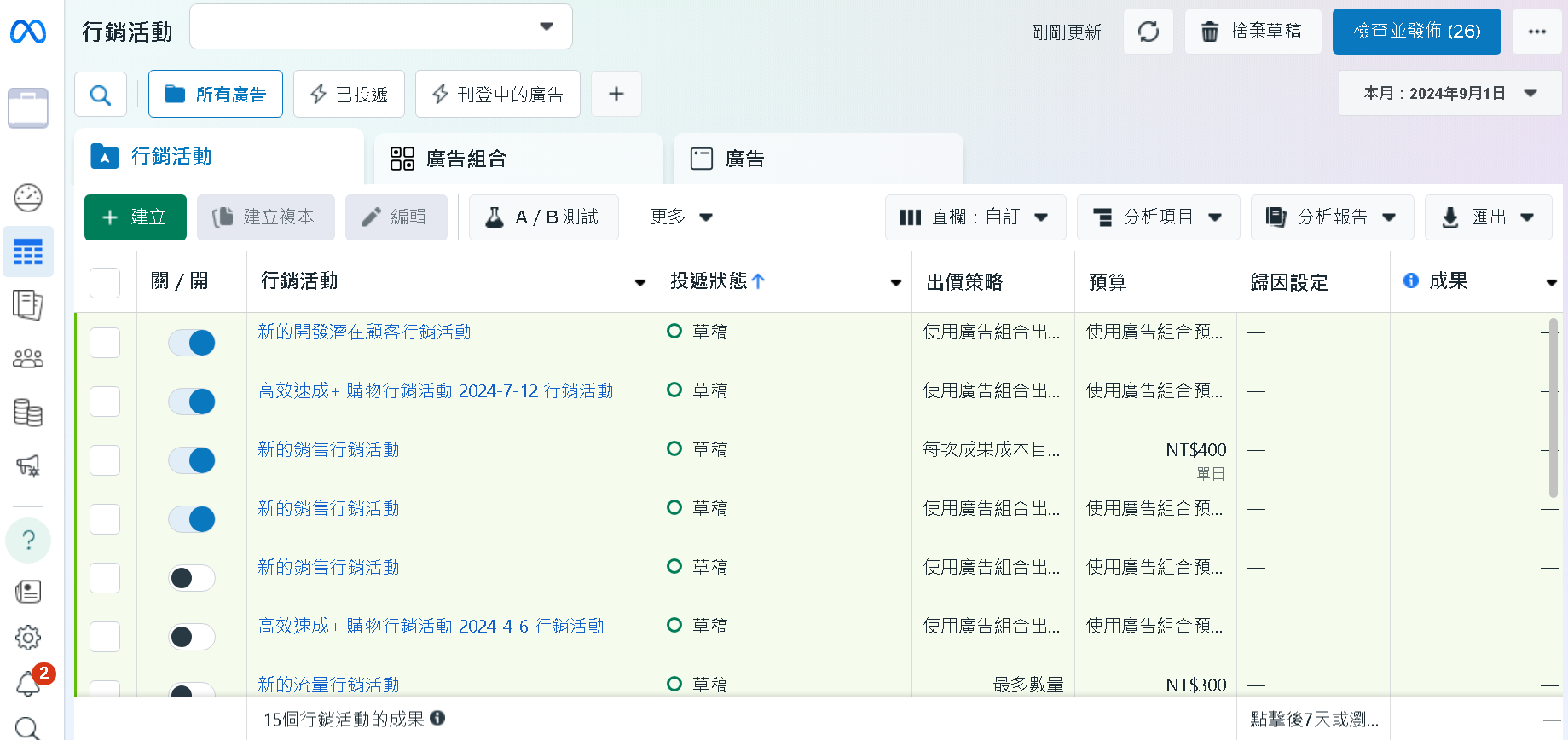Viewport: 1568px width, 740px height.
Task: Open 投遞狀態 column header dropdown arrow
Action: coord(896,282)
